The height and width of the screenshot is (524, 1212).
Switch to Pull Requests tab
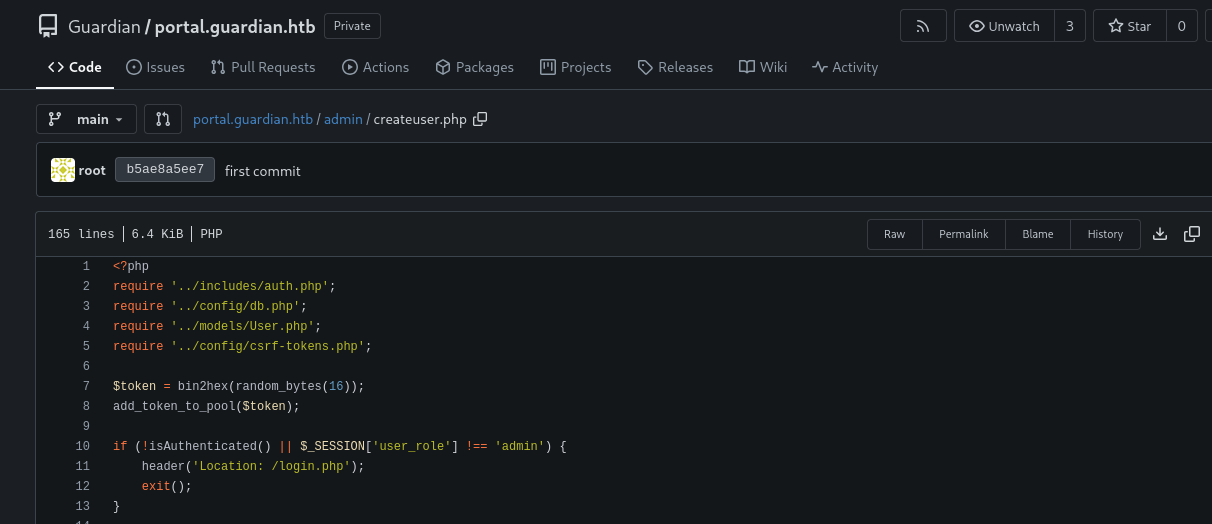coord(263,67)
